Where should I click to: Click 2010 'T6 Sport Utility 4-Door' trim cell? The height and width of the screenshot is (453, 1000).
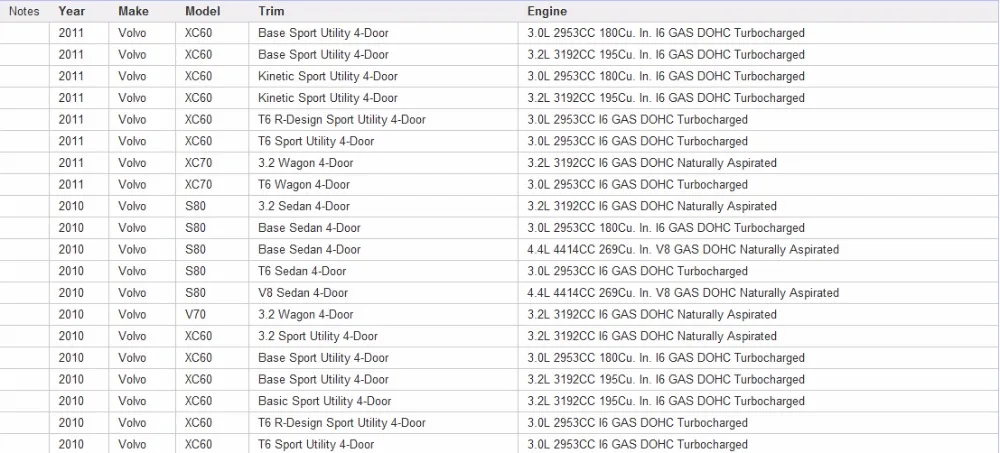383,445
